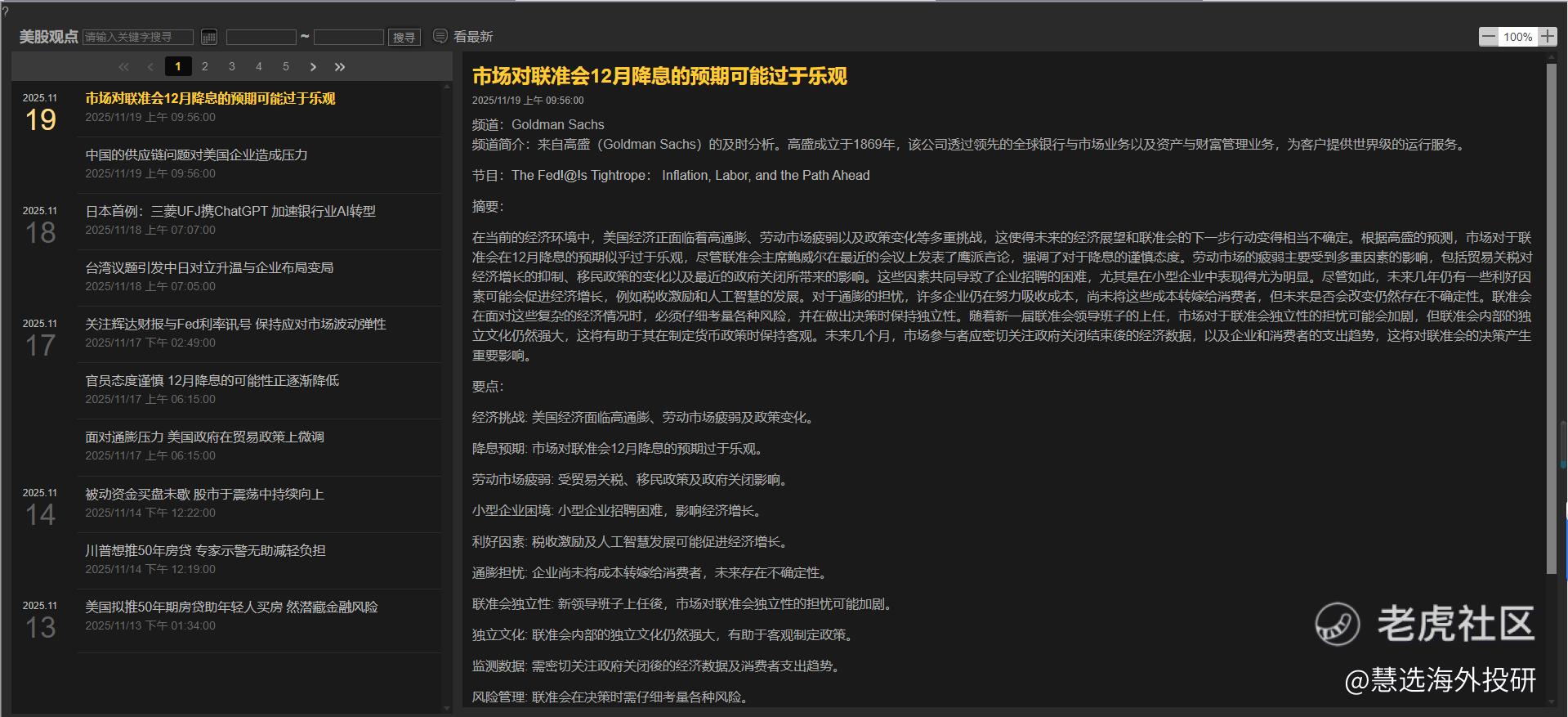
Task: Open article 日本首例: 三菱UFJ携ChatGPT 加速银行业AI转型
Action: tap(230, 211)
